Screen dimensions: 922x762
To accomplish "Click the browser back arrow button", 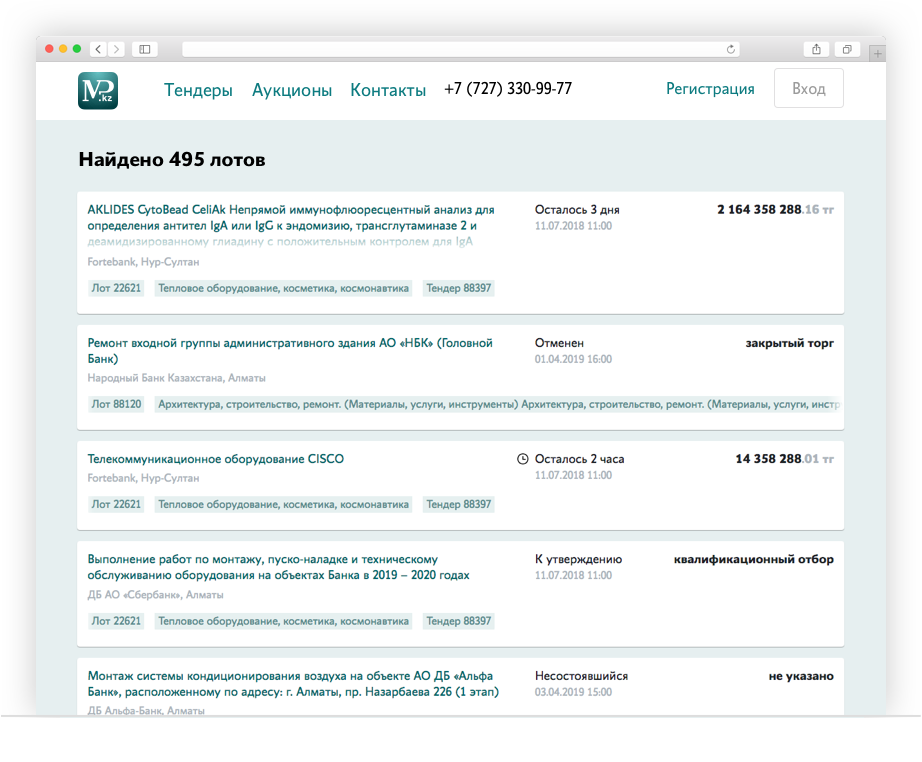I will click(98, 49).
